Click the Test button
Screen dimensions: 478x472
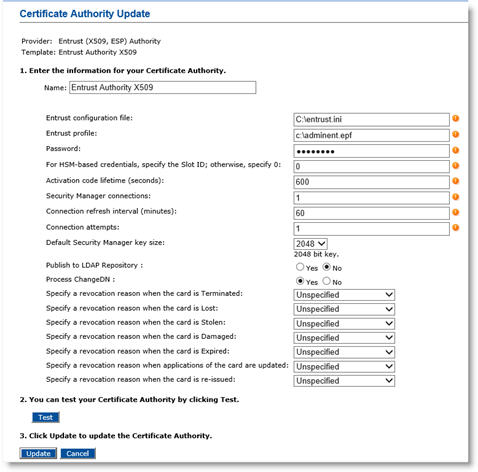coord(46,417)
